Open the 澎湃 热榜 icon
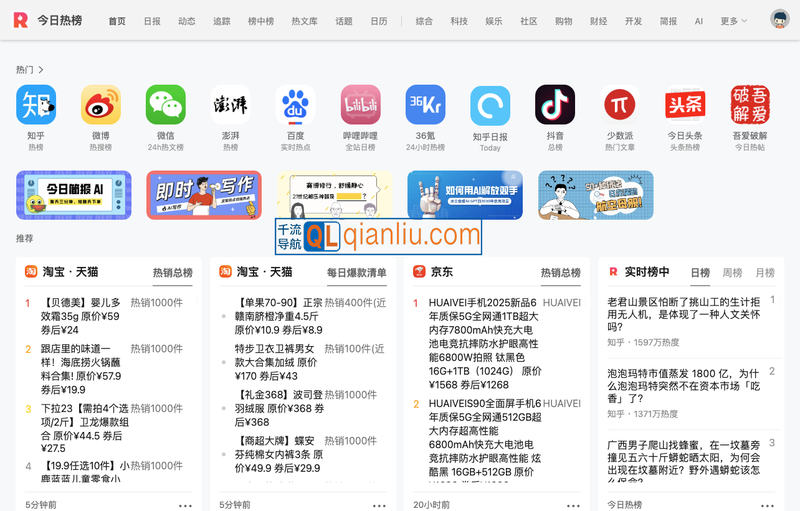 (x=230, y=105)
